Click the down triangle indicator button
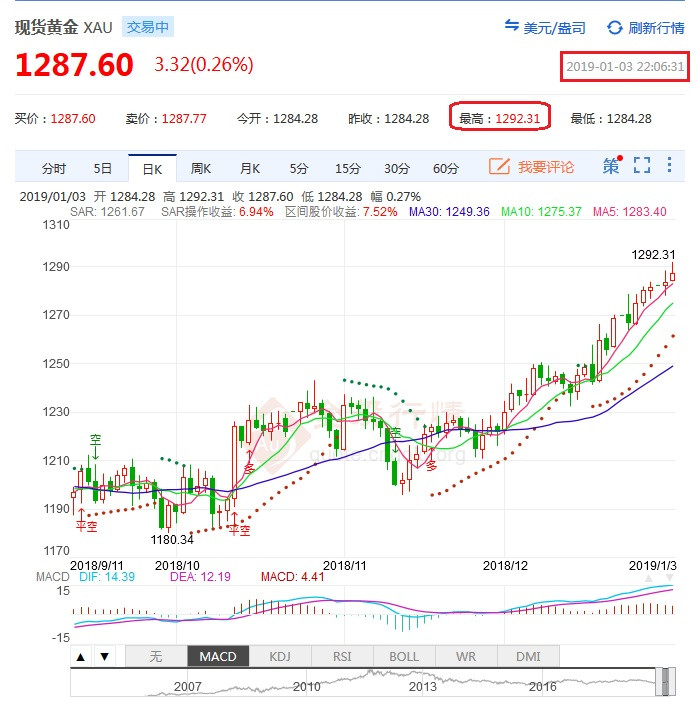The image size is (696, 708). pos(103,657)
